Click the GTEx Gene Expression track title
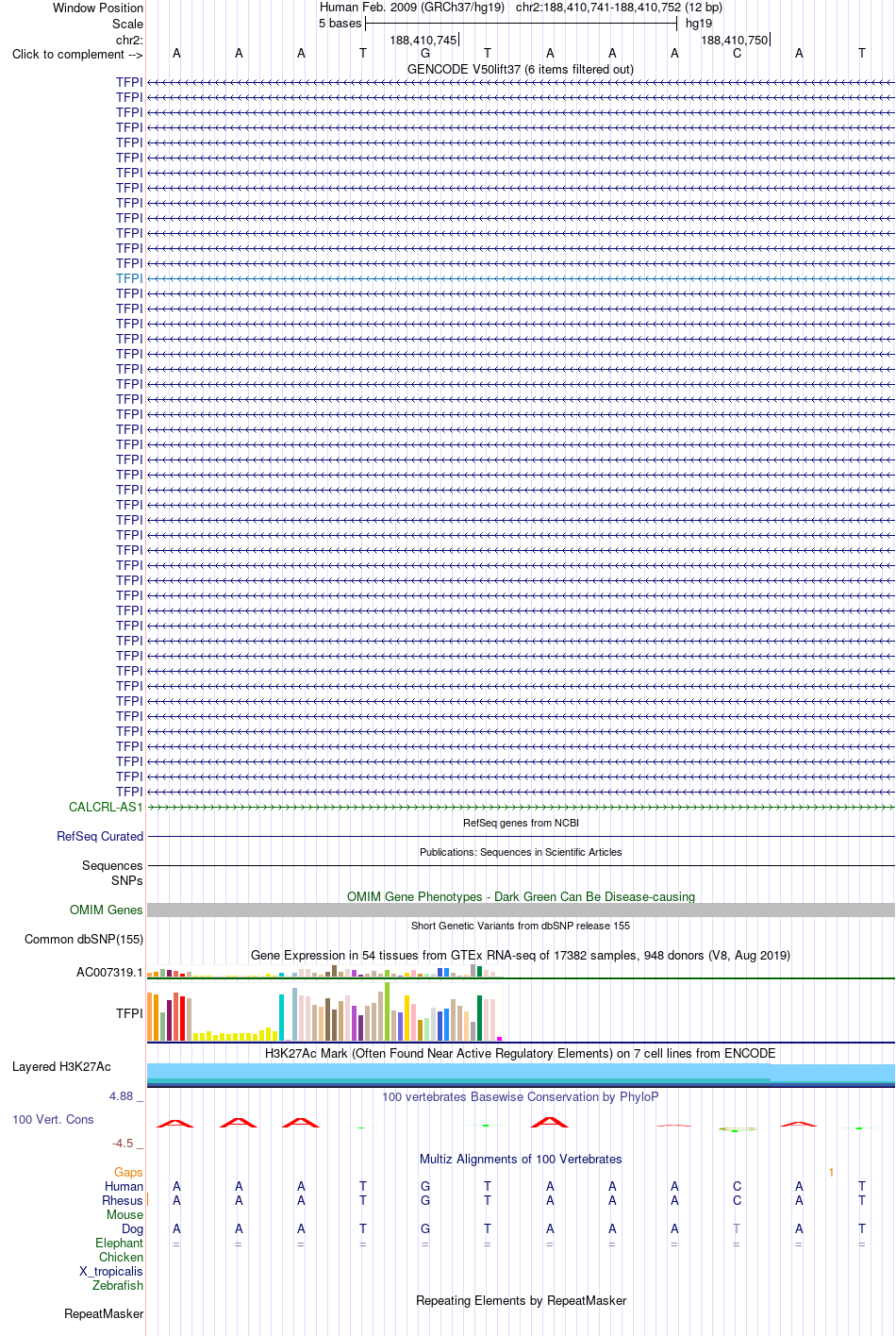The width and height of the screenshot is (896, 1336). click(x=521, y=955)
